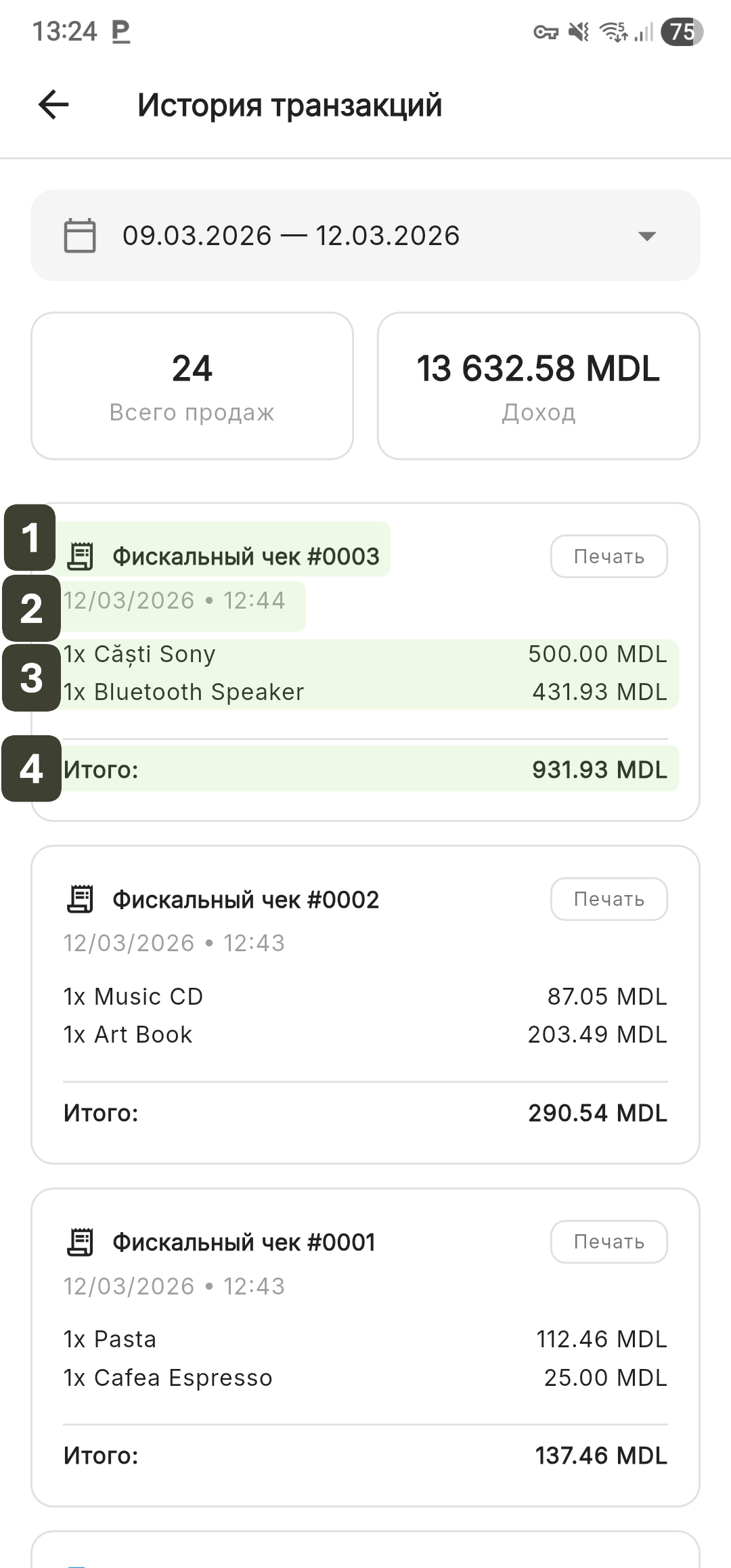Tap the Cafea Espresso item line
This screenshot has width=731, height=1568.
(365, 1378)
